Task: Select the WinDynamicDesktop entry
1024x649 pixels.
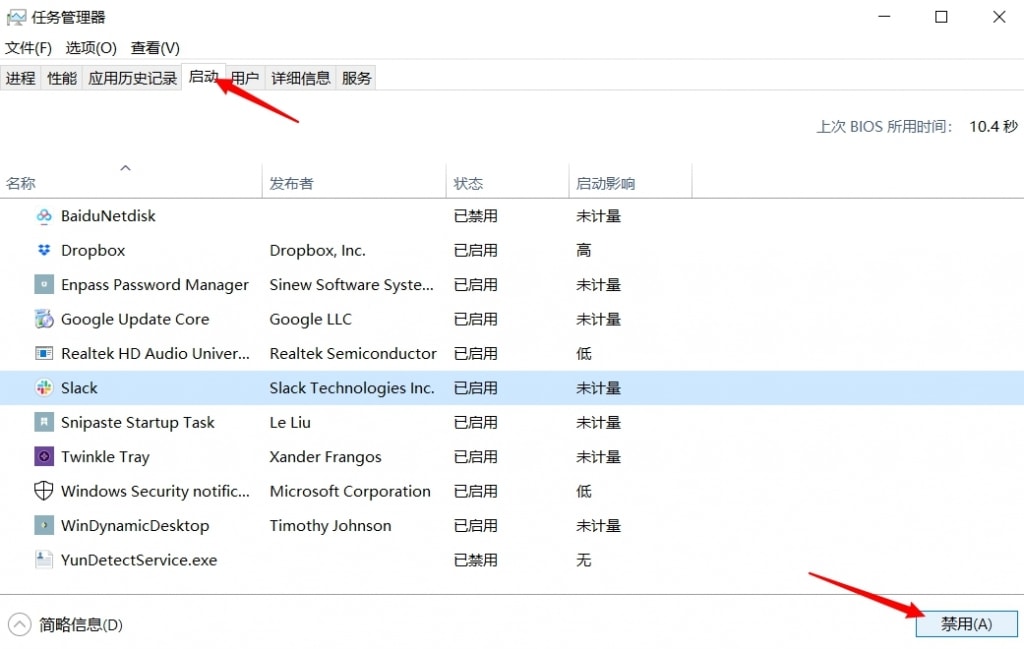Action: pos(135,526)
